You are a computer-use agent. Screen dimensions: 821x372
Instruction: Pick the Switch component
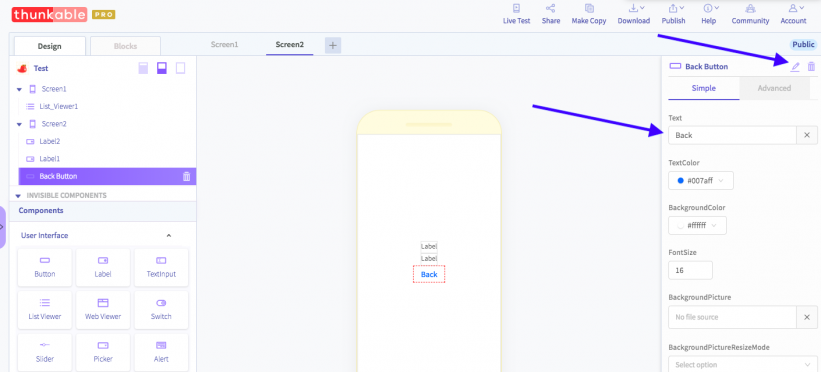(x=161, y=310)
